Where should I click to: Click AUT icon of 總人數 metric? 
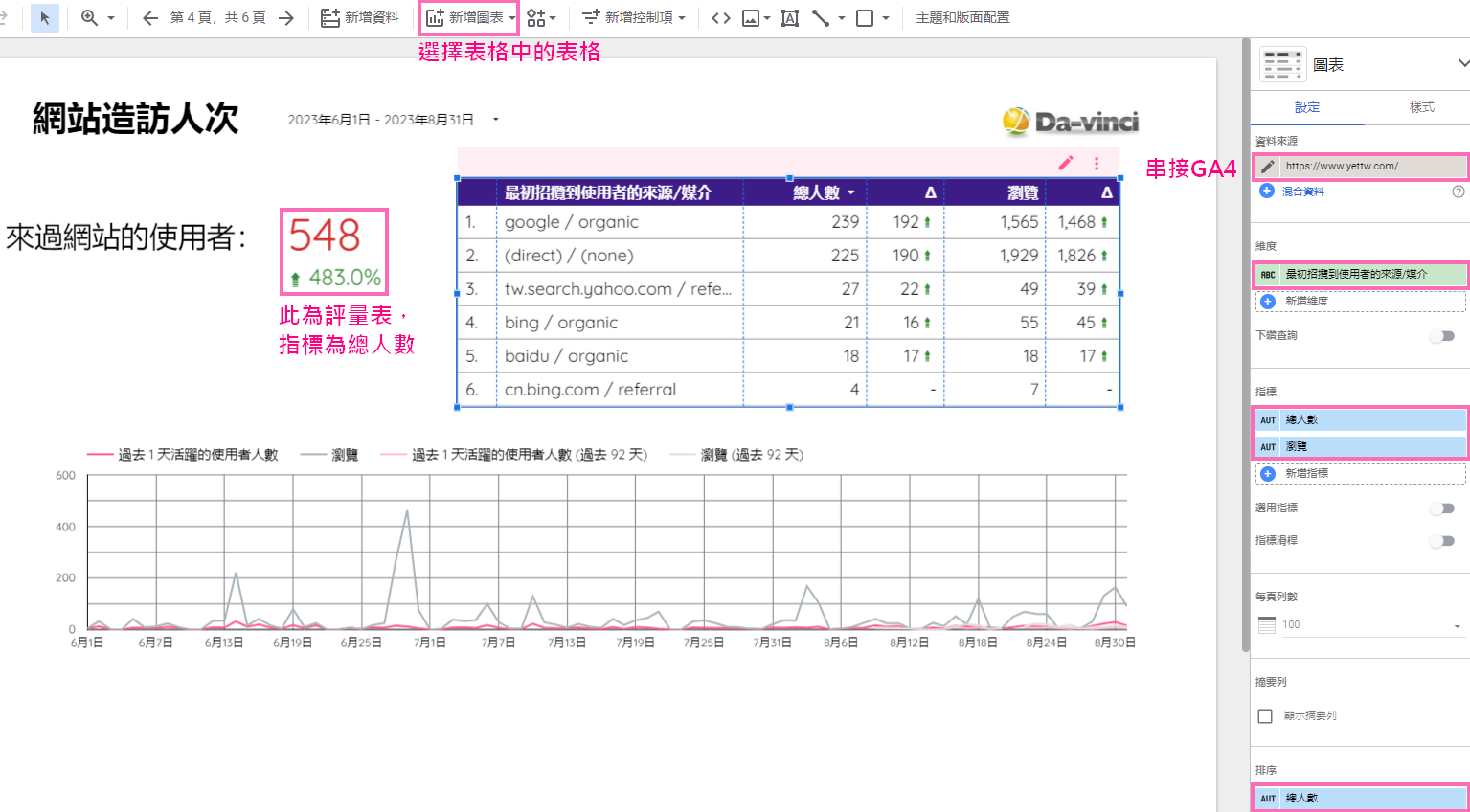[x=1268, y=420]
